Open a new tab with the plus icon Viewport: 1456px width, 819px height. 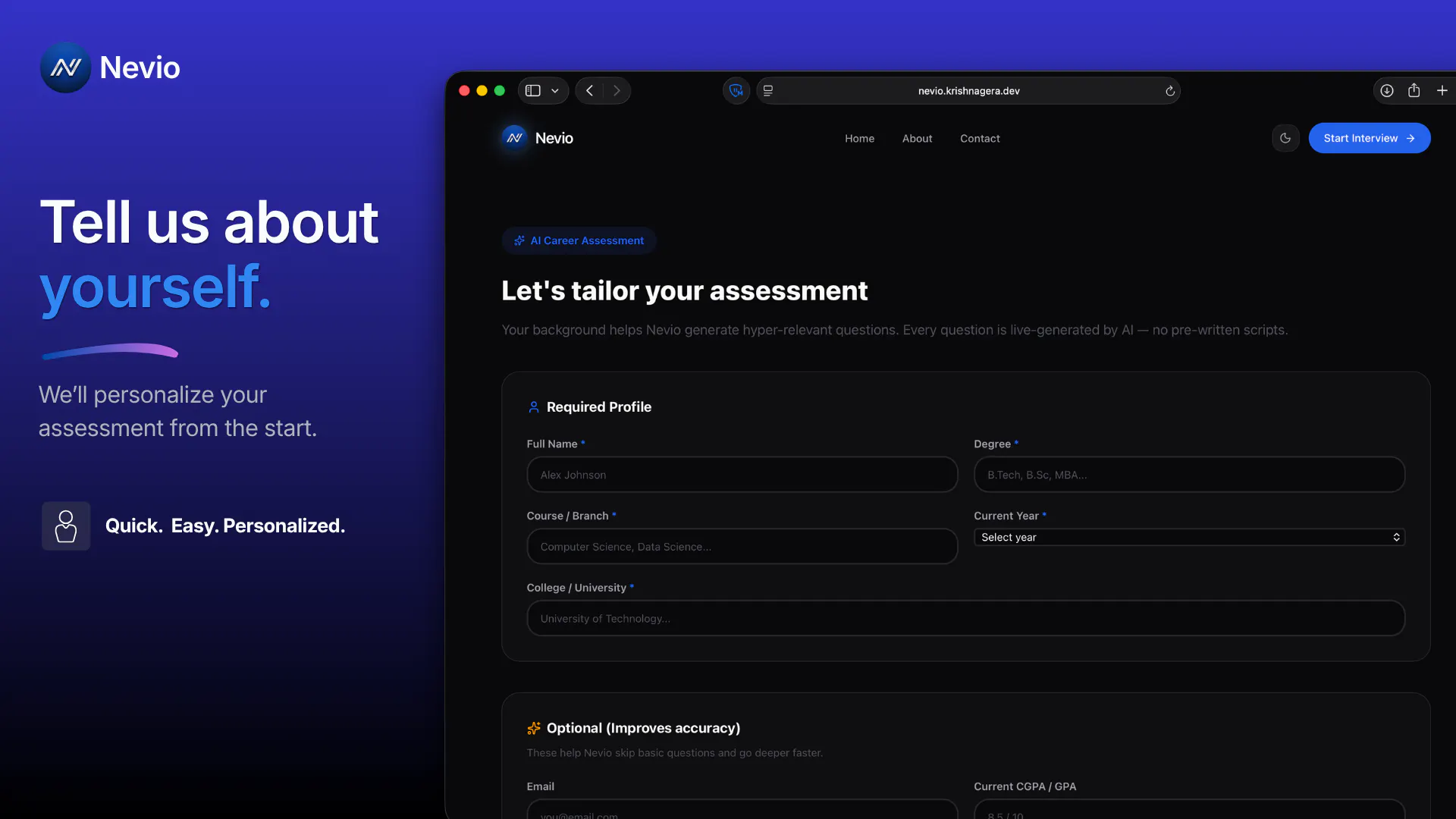[1442, 91]
